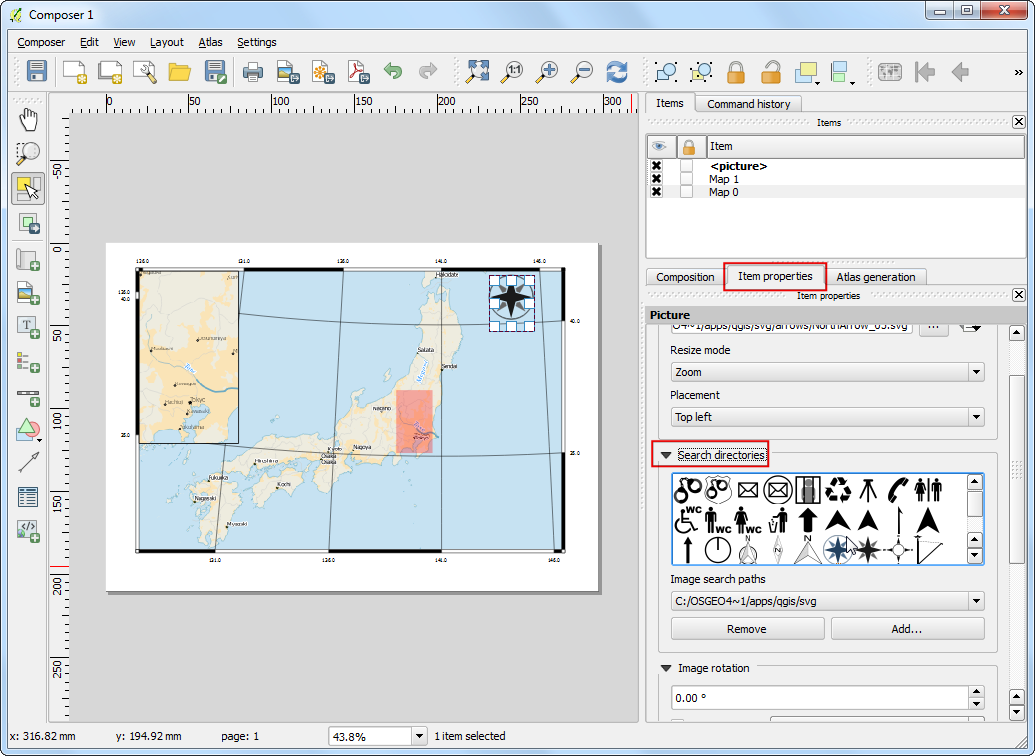This screenshot has height=756, width=1035.
Task: Select the Pan composer hand tool
Action: click(28, 119)
